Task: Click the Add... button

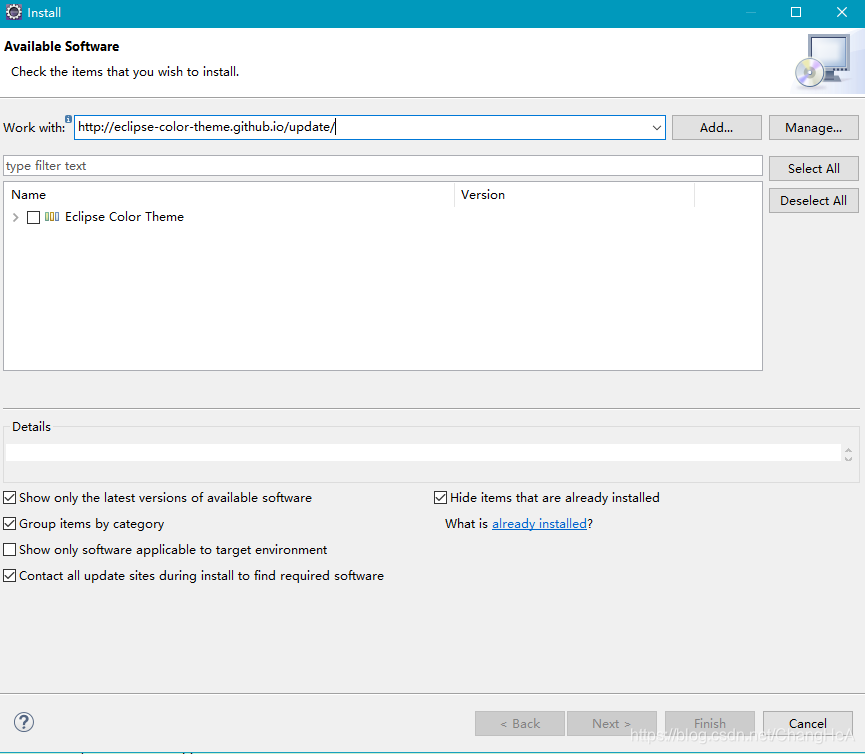Action: point(717,127)
